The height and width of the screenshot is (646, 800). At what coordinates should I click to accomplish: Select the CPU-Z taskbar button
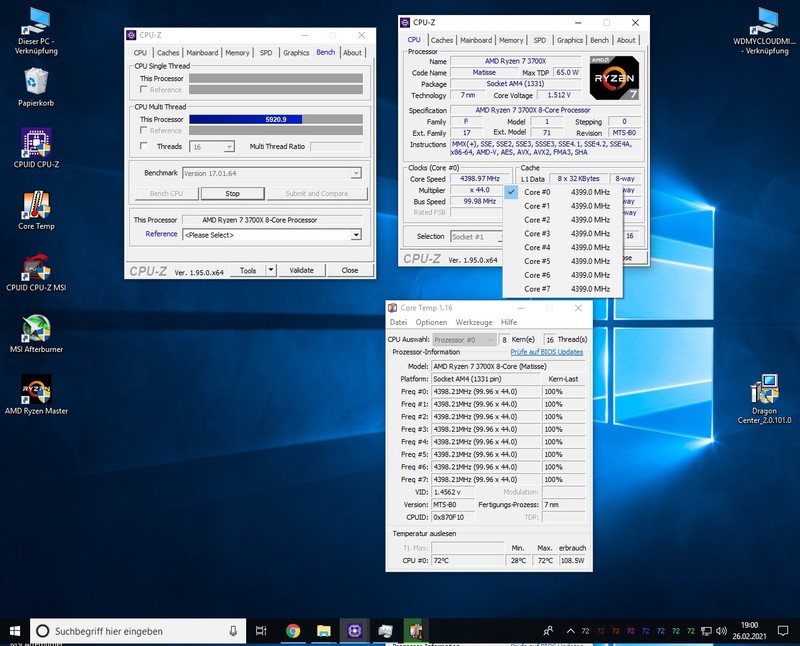(355, 631)
